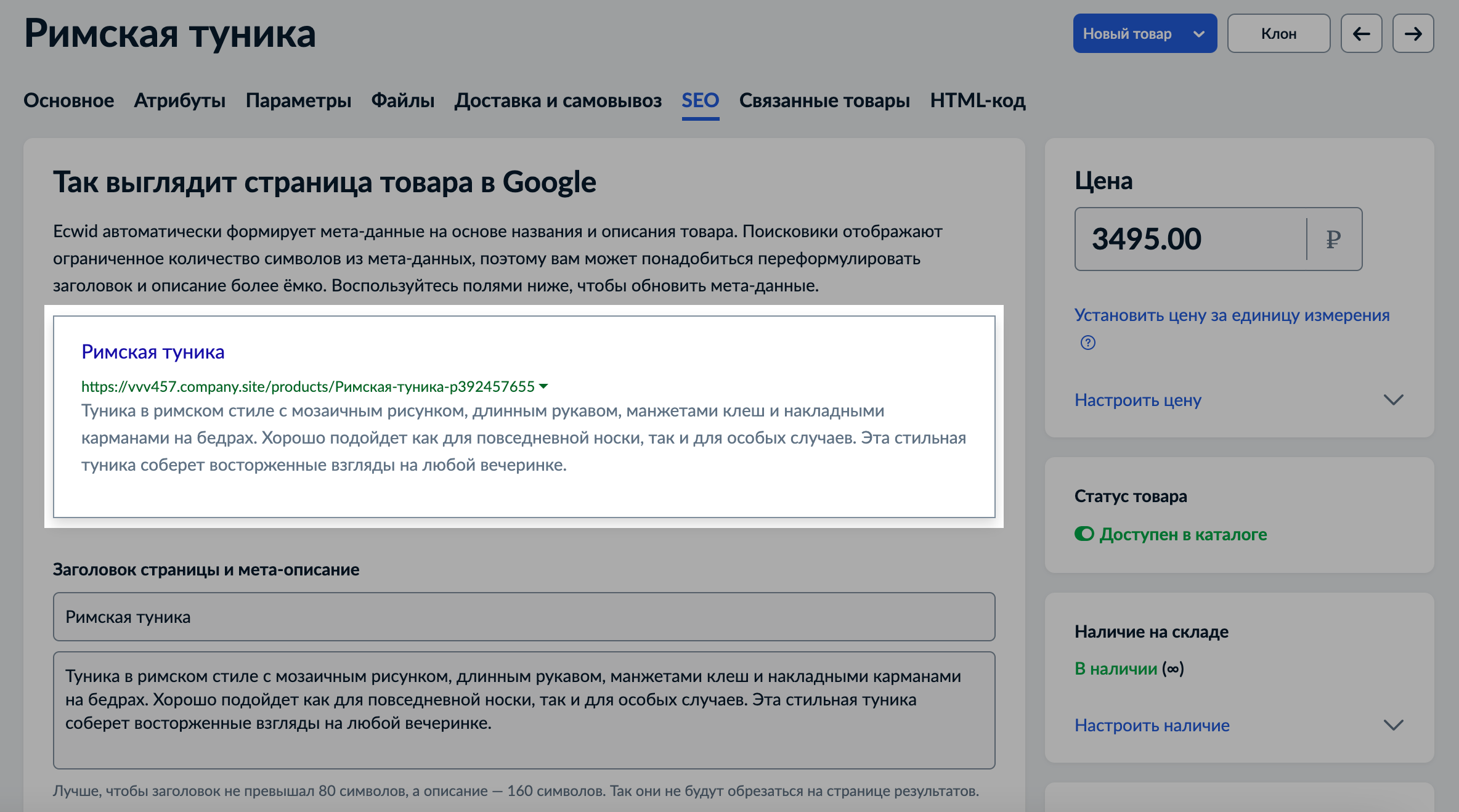Viewport: 1459px width, 812px height.
Task: Click the Настроить наличие link
Action: pos(1152,725)
